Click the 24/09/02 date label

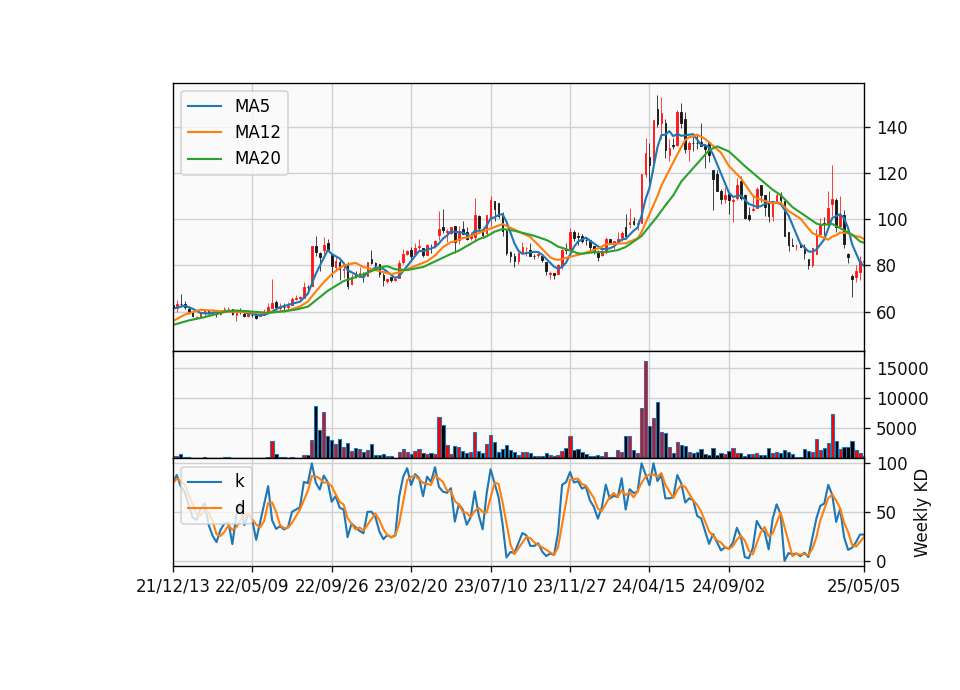click(x=729, y=586)
